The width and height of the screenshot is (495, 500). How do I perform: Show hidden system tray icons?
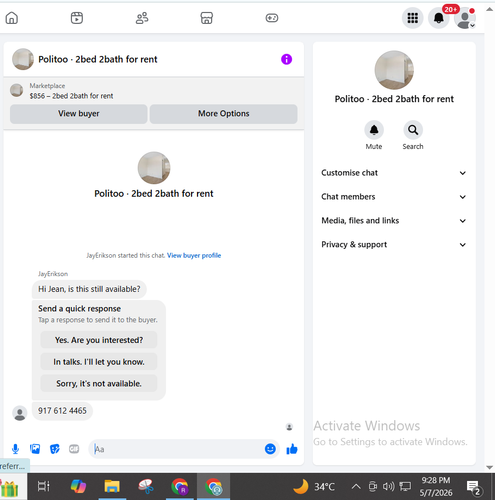tap(356, 487)
